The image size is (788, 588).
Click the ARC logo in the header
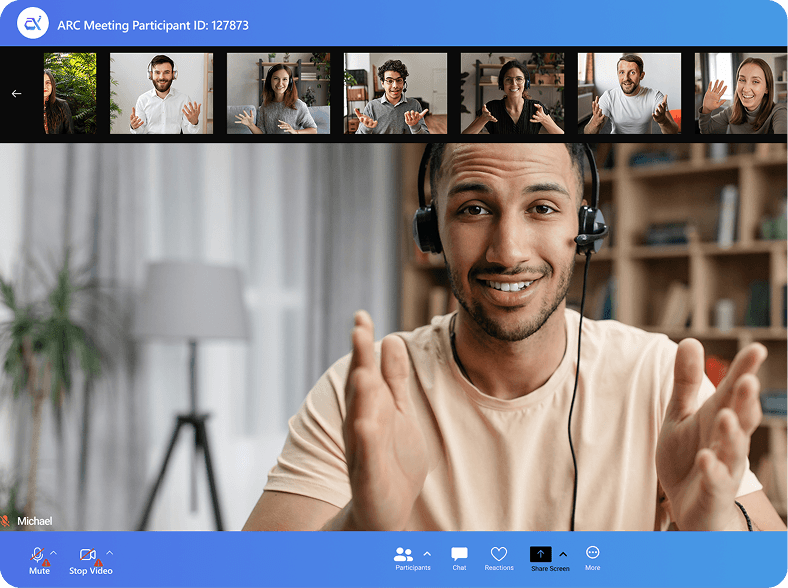tap(33, 23)
